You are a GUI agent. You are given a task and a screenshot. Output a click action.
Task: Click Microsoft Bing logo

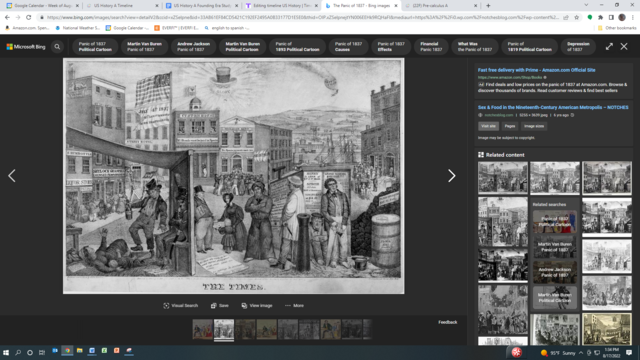coord(26,47)
